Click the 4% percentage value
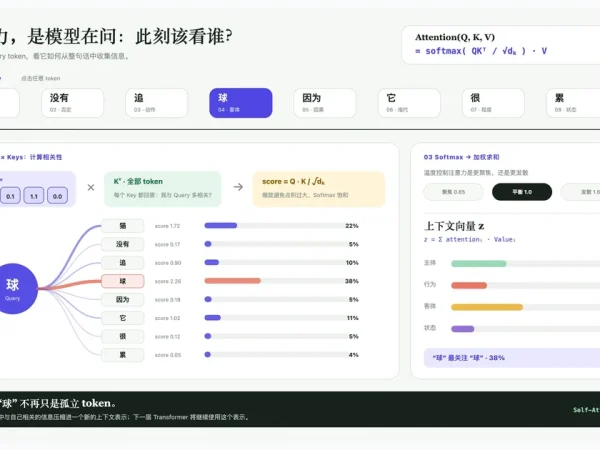The width and height of the screenshot is (600, 450). (x=354, y=355)
